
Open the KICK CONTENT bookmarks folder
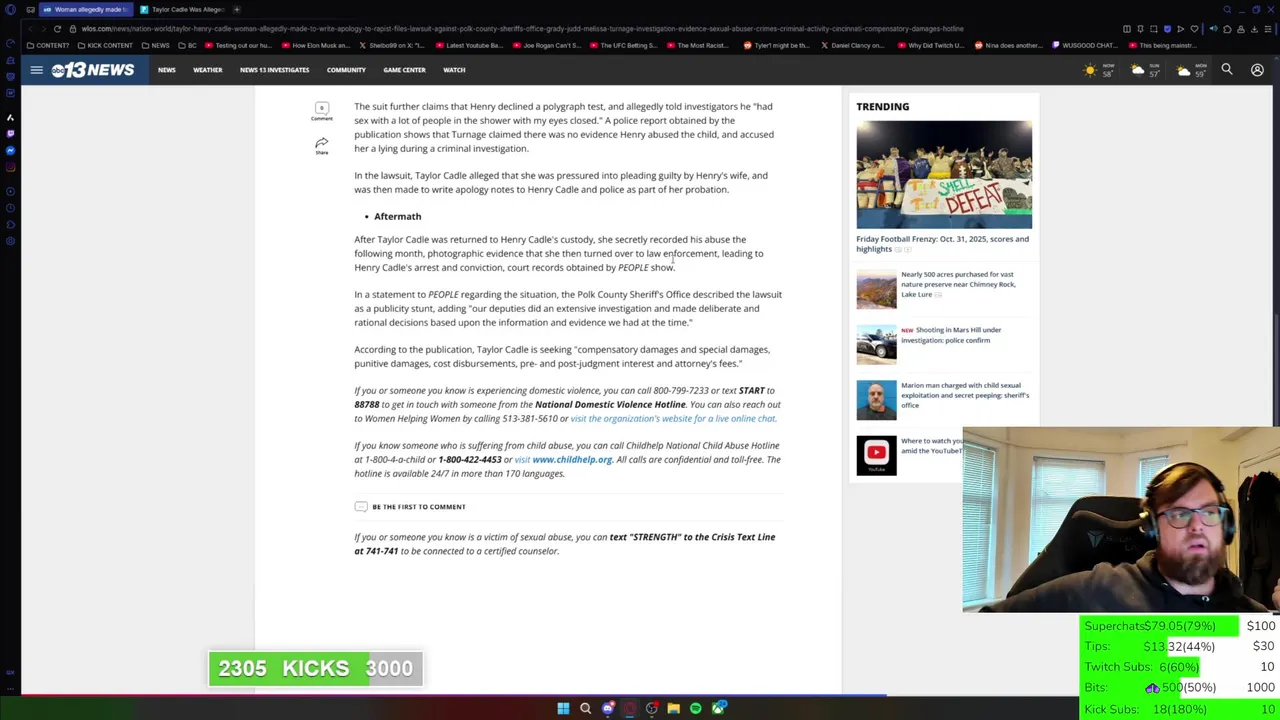tap(105, 45)
